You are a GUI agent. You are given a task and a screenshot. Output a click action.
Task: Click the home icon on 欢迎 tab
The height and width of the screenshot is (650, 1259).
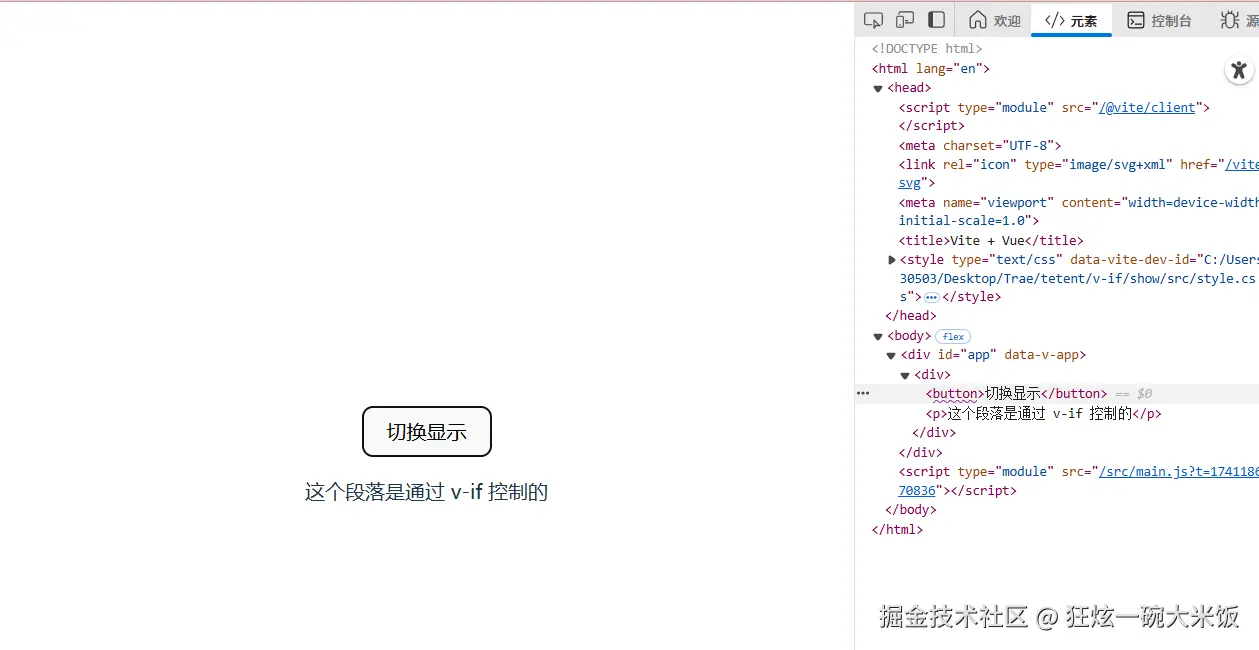point(976,19)
